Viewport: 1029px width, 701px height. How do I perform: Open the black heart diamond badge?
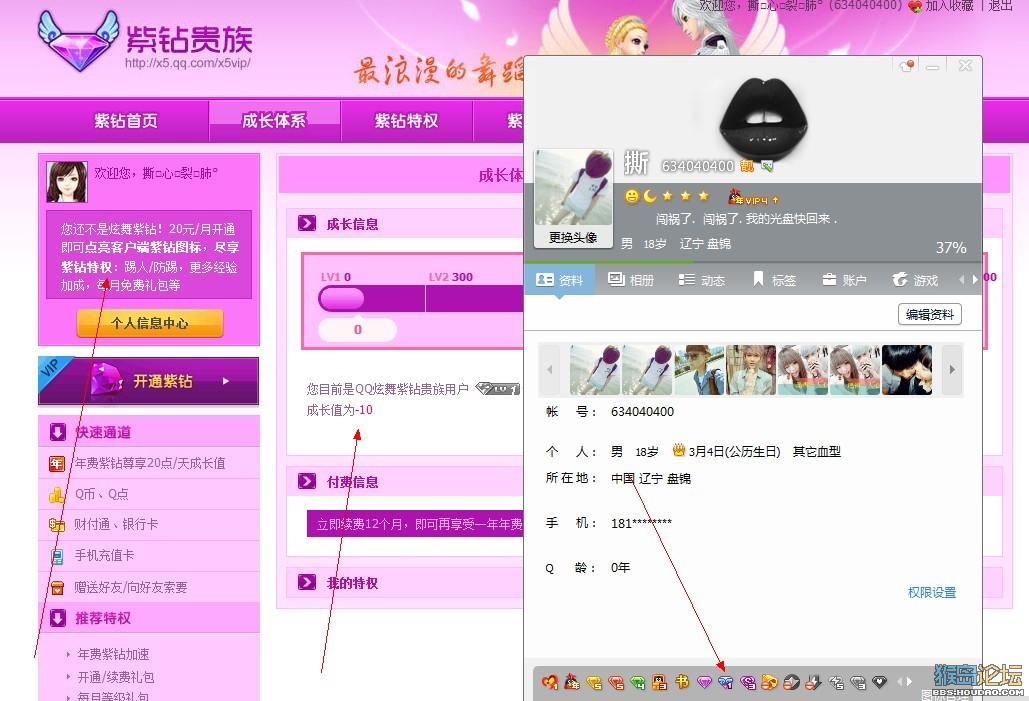[879, 683]
